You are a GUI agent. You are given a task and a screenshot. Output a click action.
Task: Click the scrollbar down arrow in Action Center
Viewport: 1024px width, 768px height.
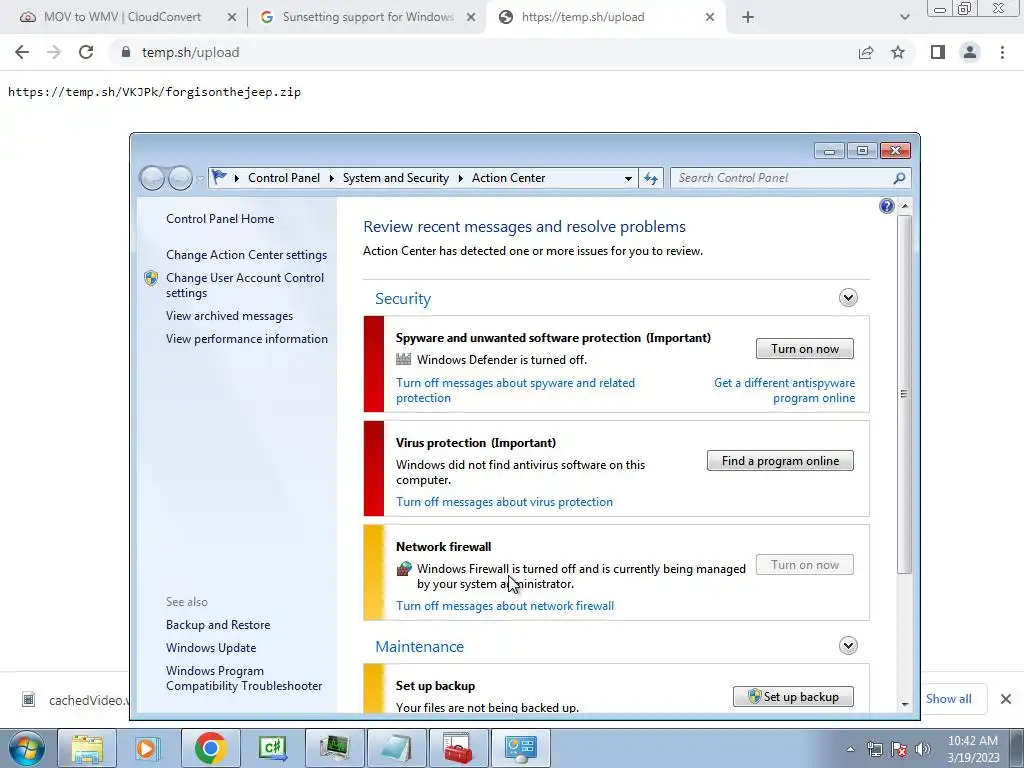(x=904, y=704)
